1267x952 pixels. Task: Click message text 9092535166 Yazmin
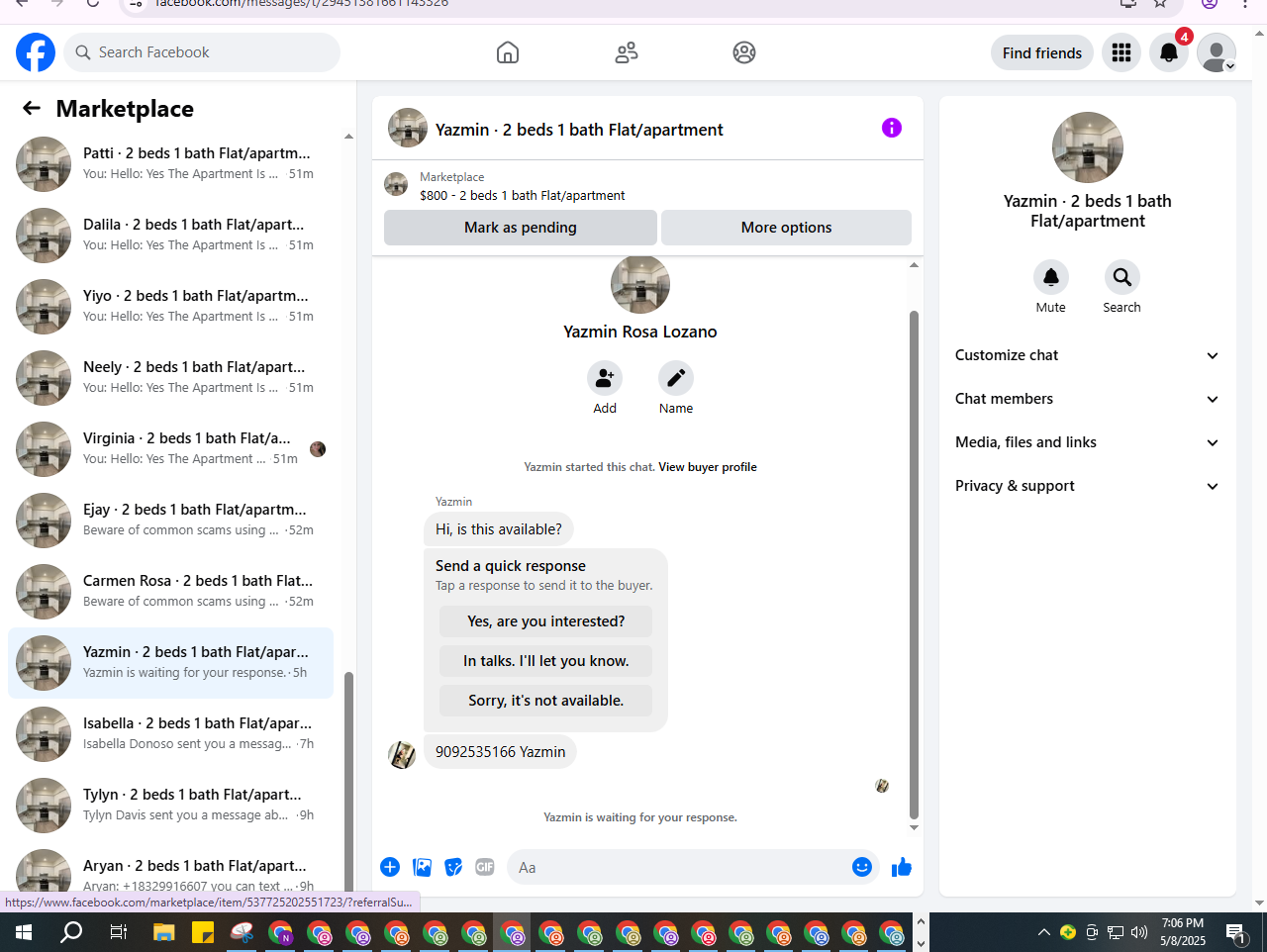(x=501, y=752)
